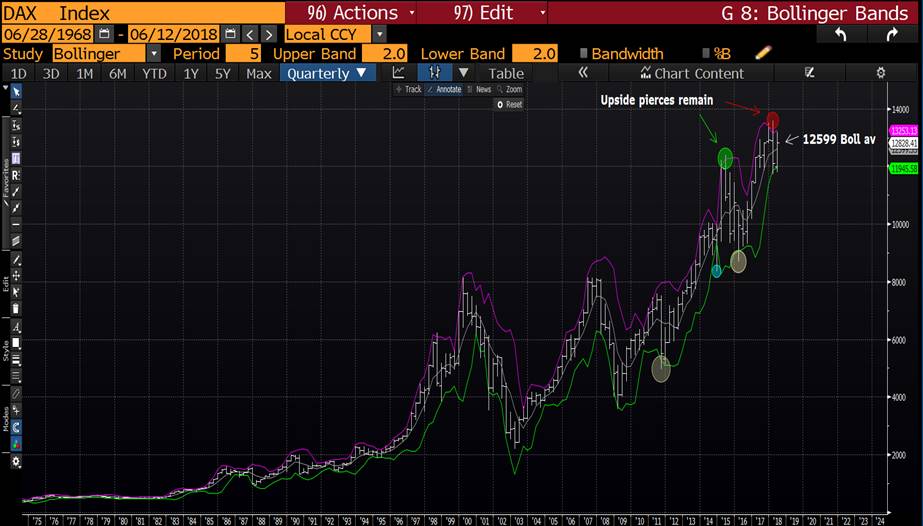Click the move crosshair arrows edit tool

tap(16, 275)
